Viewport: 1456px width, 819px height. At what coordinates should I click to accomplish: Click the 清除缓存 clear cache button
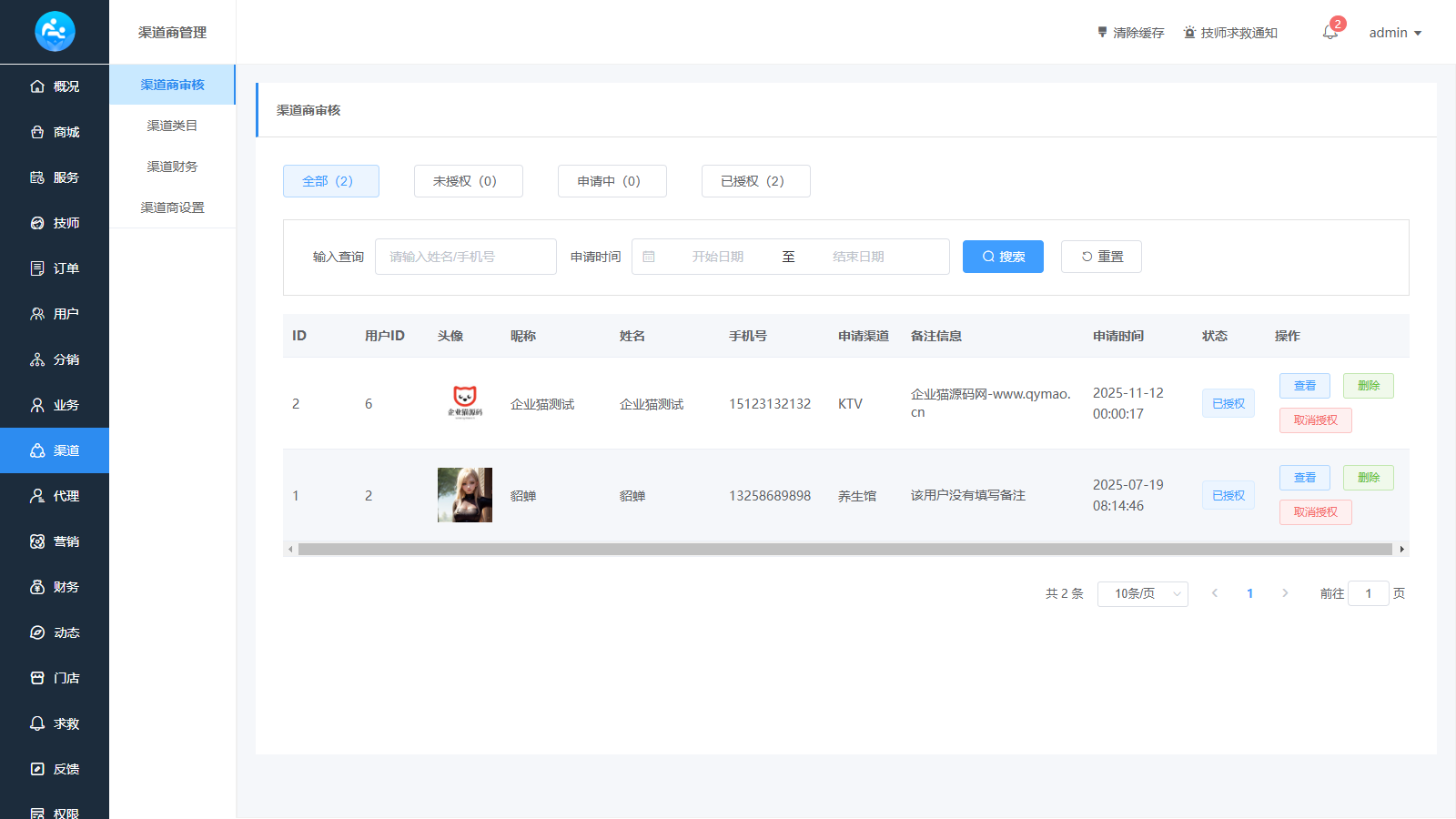tap(1130, 33)
